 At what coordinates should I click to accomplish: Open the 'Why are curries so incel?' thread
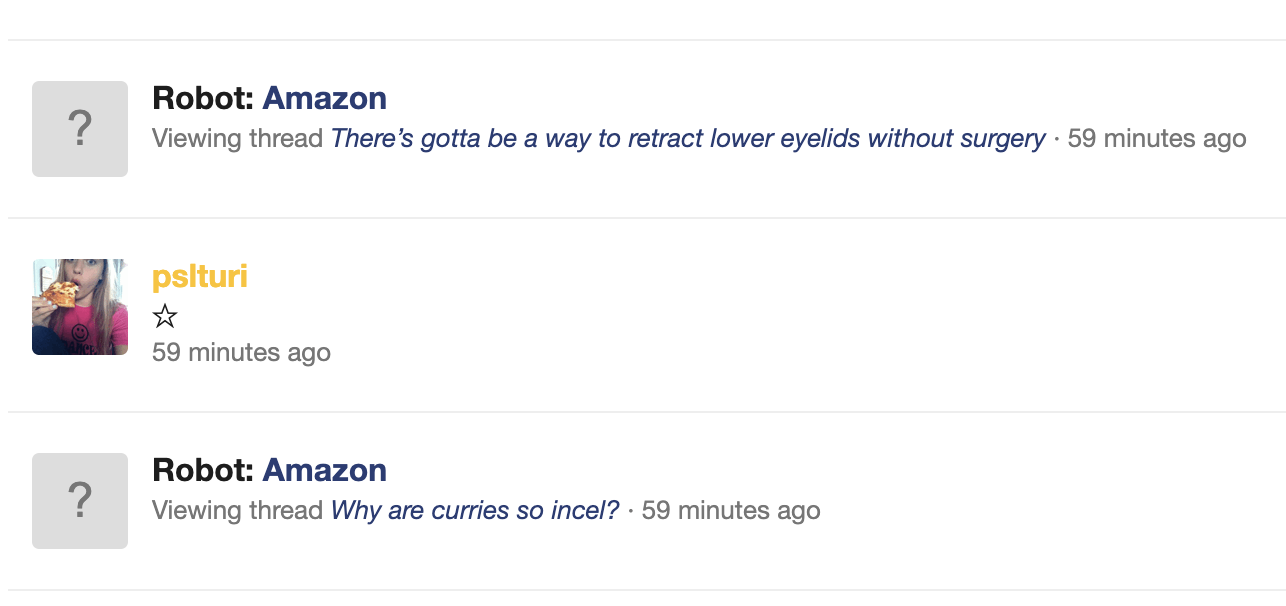[x=475, y=510]
